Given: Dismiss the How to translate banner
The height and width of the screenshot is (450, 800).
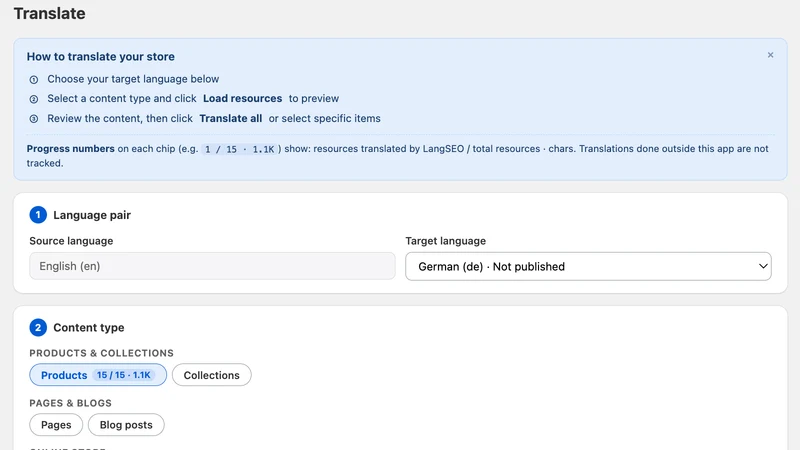Looking at the screenshot, I should click(770, 55).
